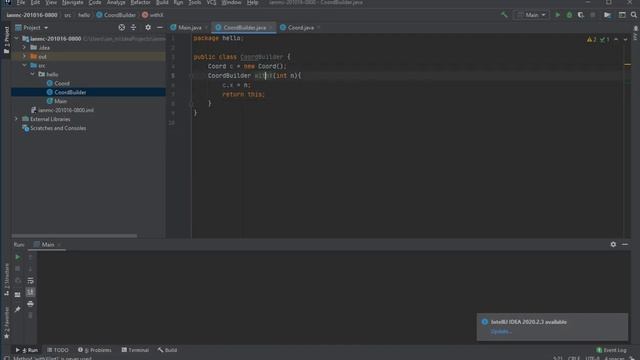Click the Project tool window stripe button
The height and width of the screenshot is (360, 640).
coord(7,40)
